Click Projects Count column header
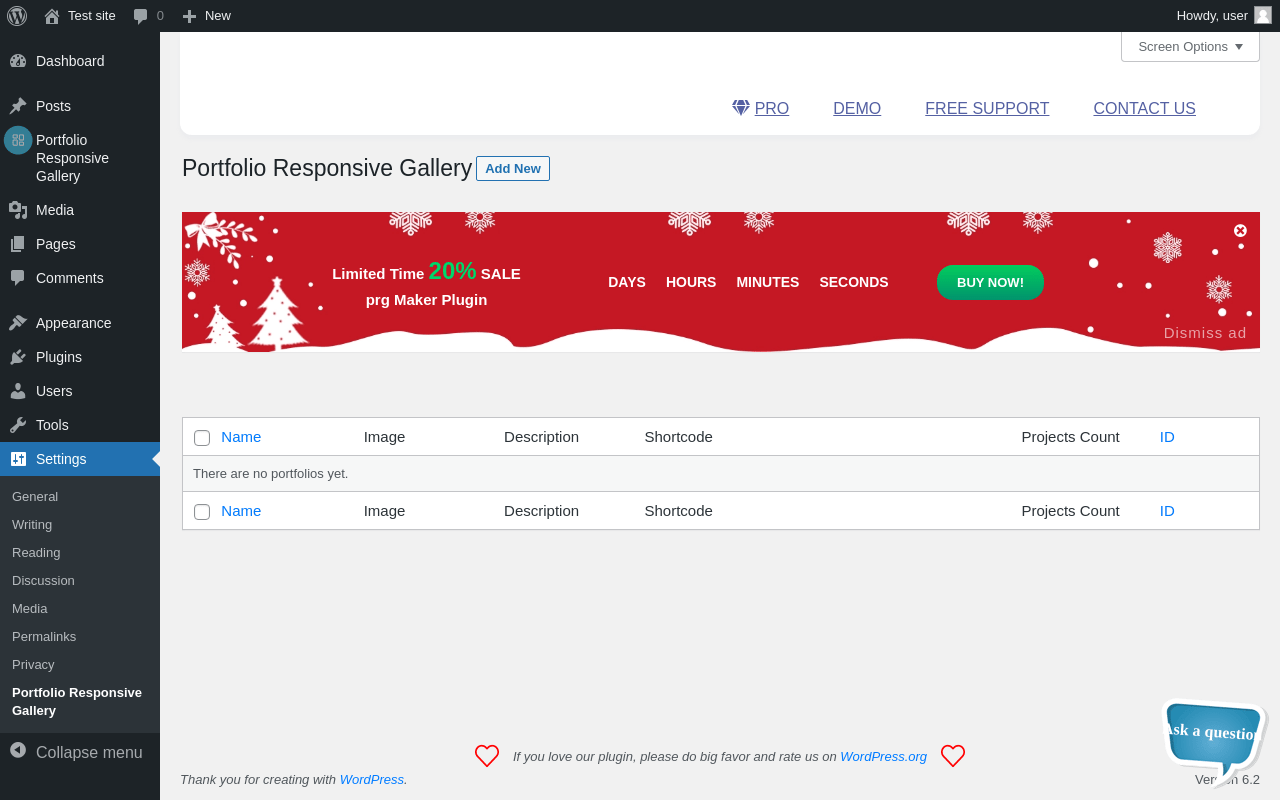This screenshot has height=800, width=1280. (1070, 437)
